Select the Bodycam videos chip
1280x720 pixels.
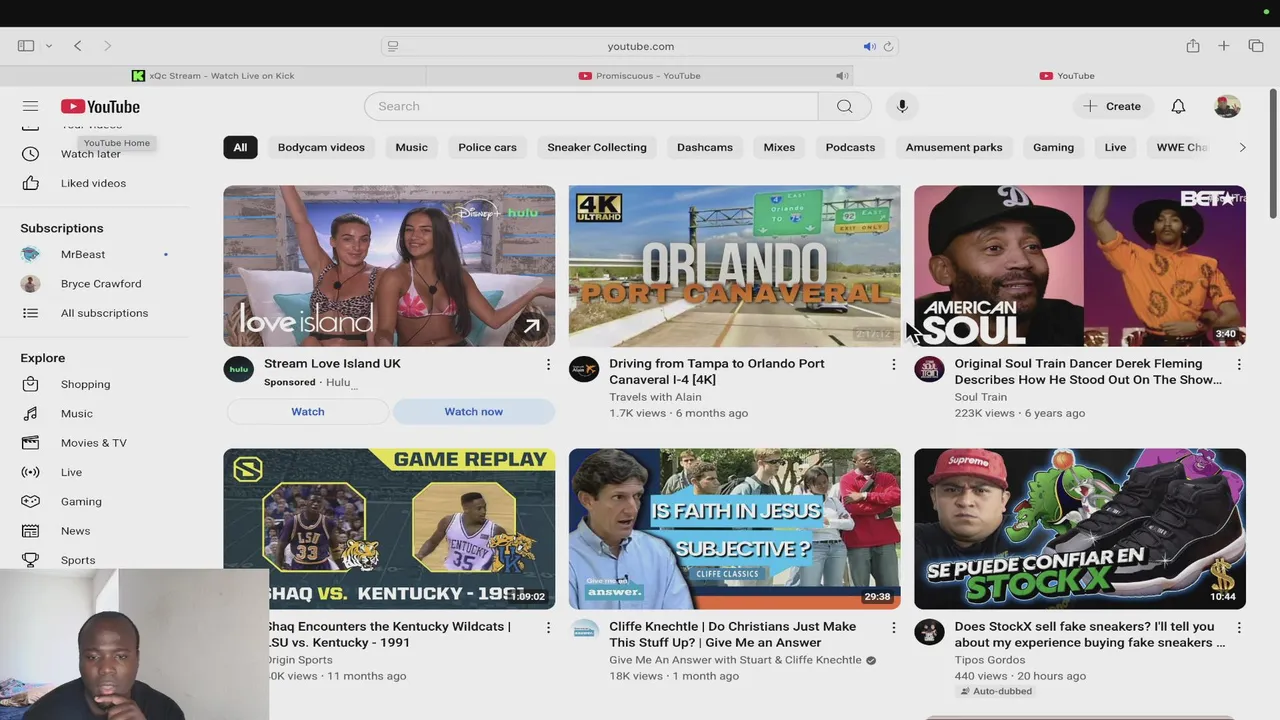click(321, 147)
